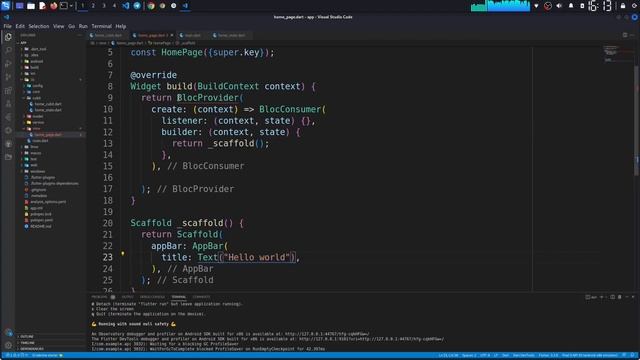The width and height of the screenshot is (640, 360).
Task: Switch to the main.dart editor tab
Action: 192,36
